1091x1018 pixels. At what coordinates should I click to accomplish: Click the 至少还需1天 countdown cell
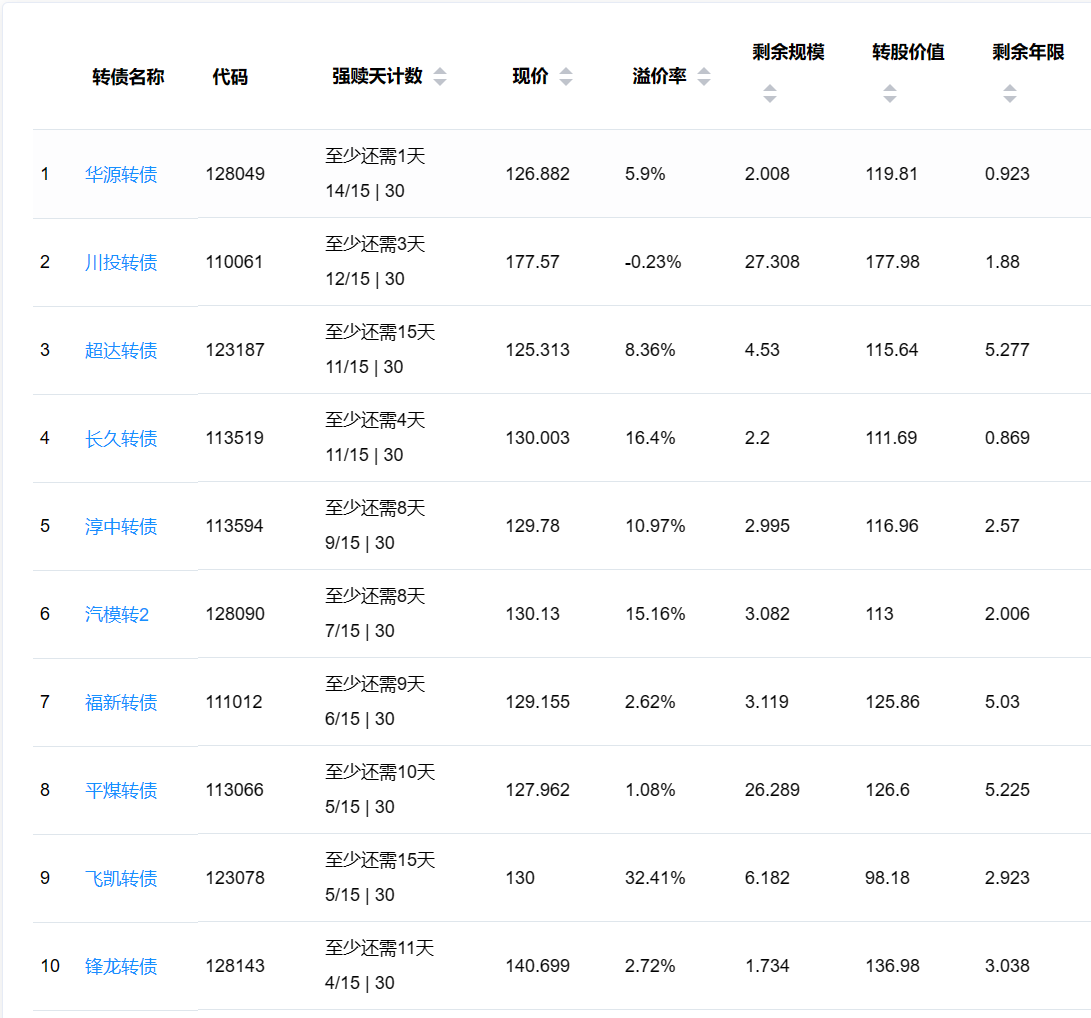coord(375,157)
